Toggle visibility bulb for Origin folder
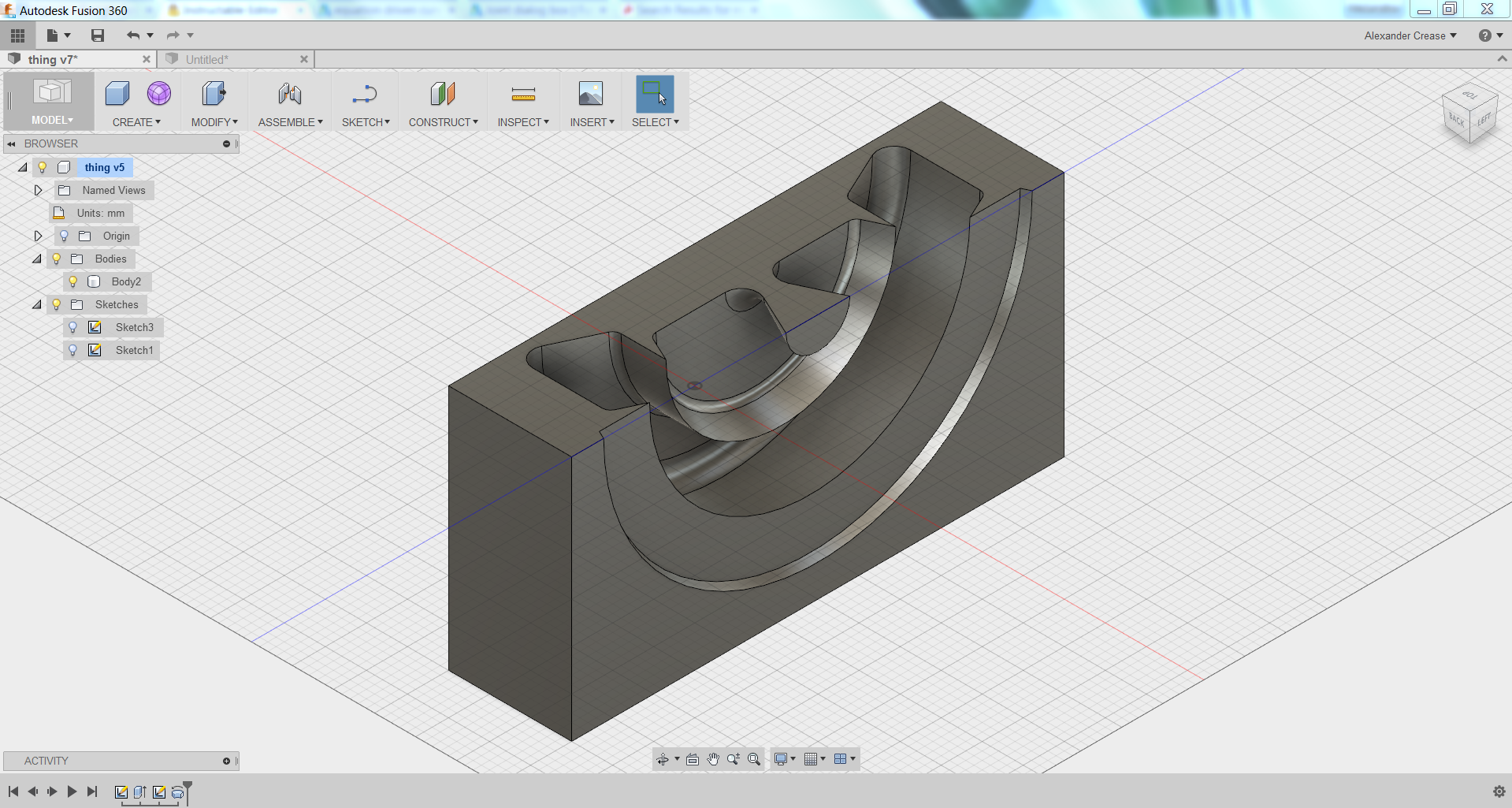Screen dimensions: 1512x808 click(x=65, y=236)
